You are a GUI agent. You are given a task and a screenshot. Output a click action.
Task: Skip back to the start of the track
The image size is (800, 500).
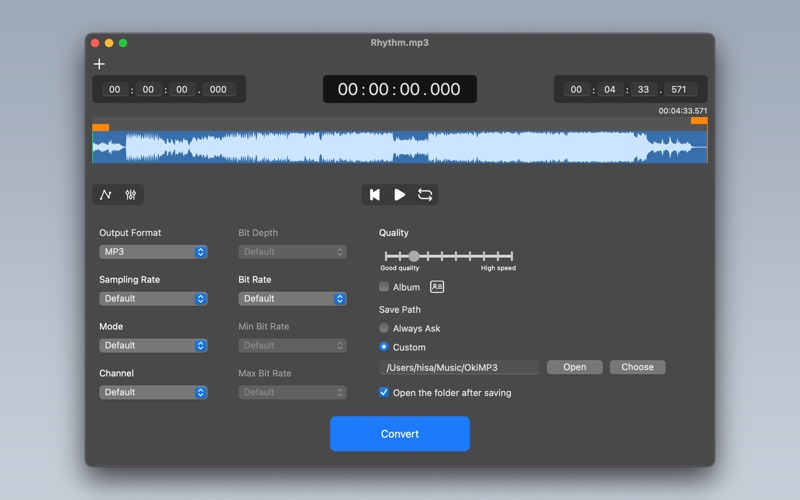(x=375, y=195)
